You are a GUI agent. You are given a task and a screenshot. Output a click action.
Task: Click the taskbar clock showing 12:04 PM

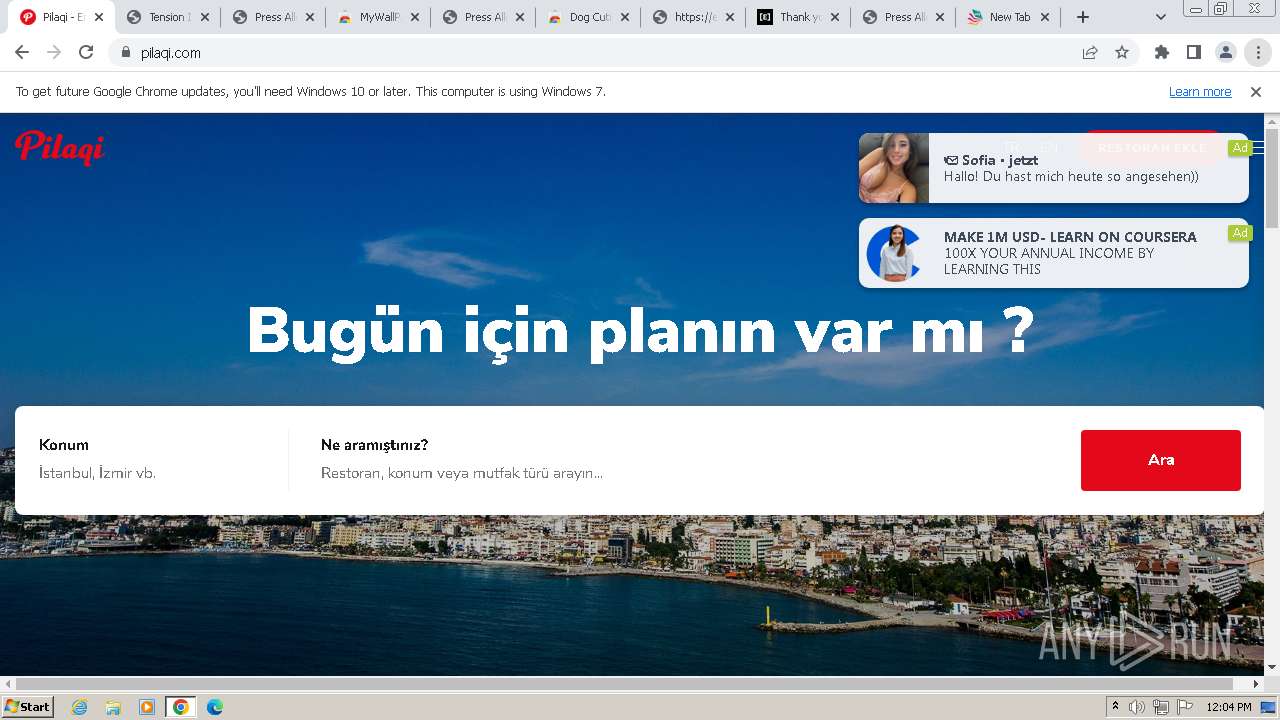(x=1229, y=707)
